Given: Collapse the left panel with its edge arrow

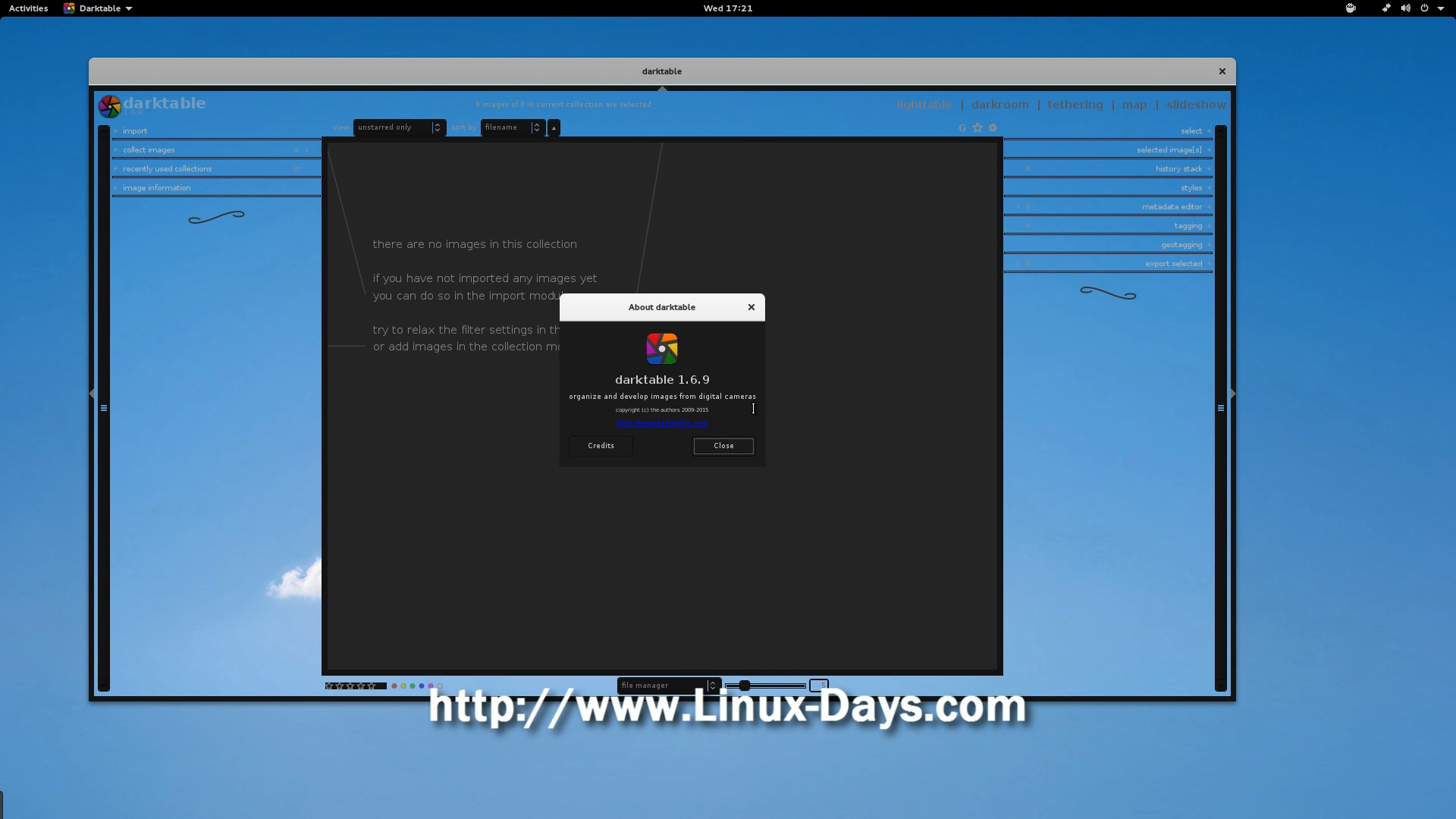Looking at the screenshot, I should click(x=93, y=394).
